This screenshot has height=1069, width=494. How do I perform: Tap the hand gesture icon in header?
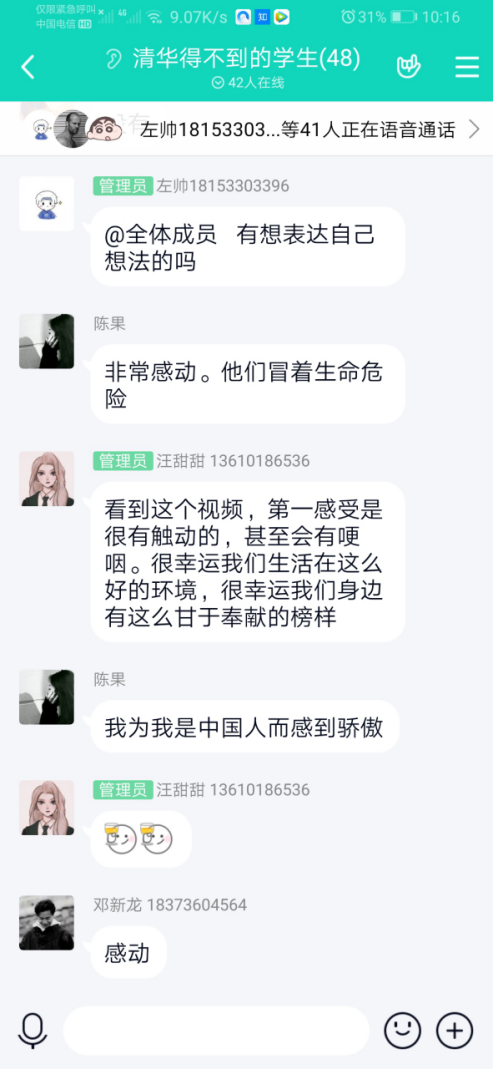pos(408,66)
